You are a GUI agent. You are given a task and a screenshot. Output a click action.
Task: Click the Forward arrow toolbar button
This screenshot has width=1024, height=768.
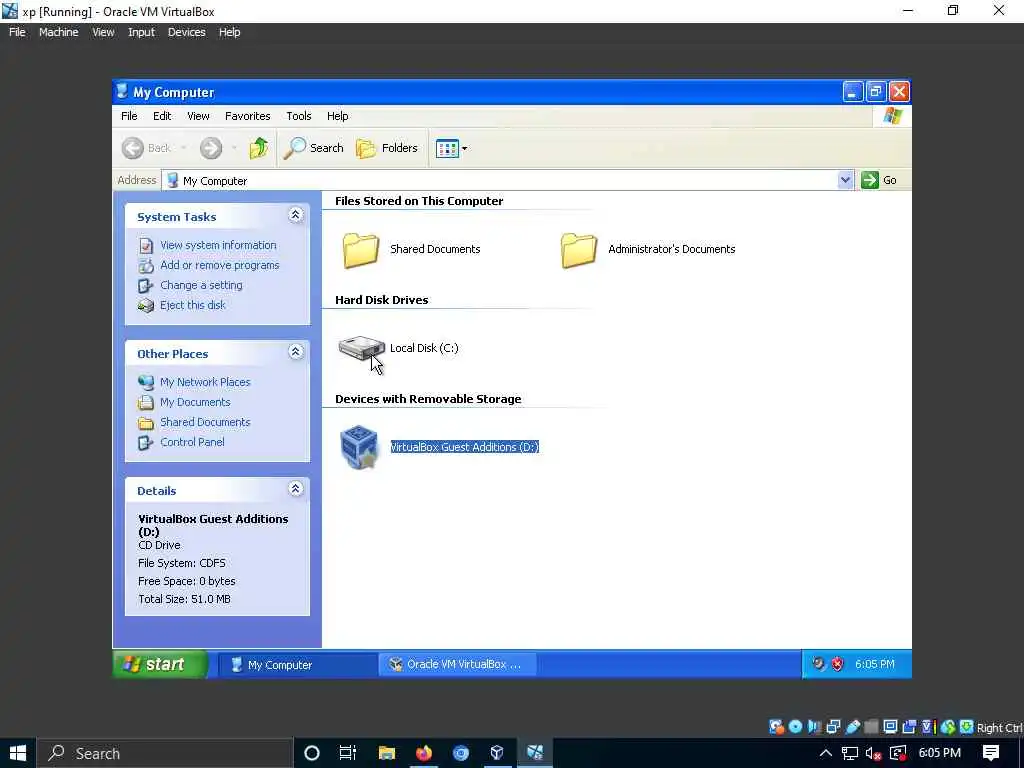(210, 148)
